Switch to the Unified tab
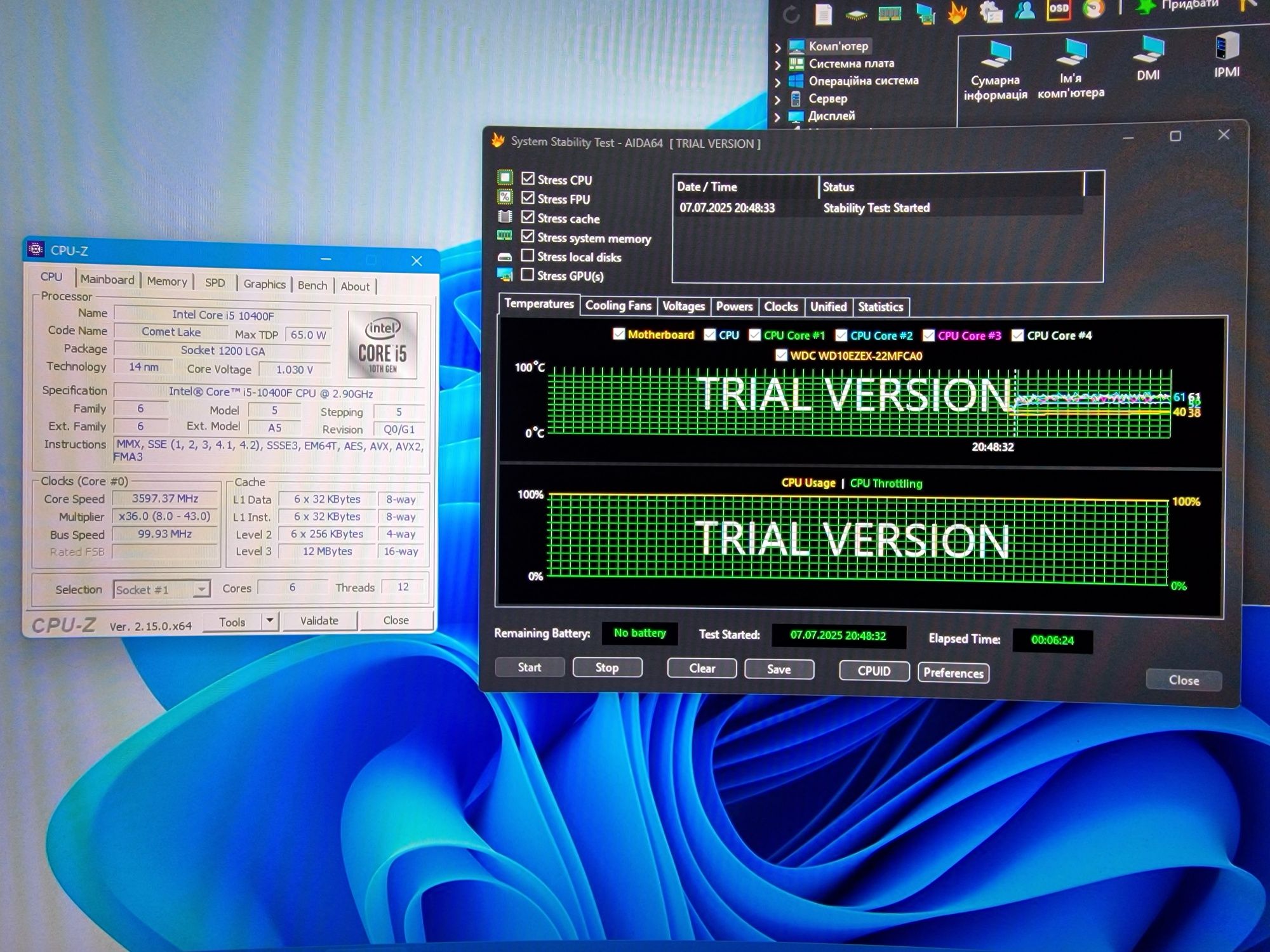The height and width of the screenshot is (952, 1270). tap(828, 307)
